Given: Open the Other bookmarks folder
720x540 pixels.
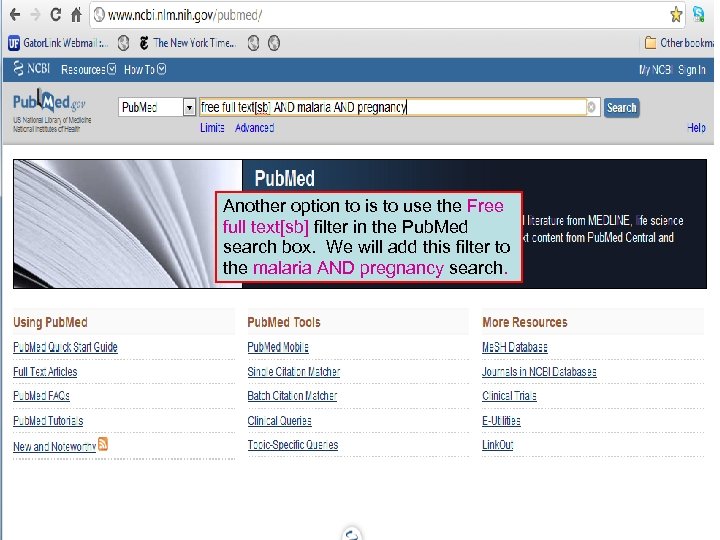Looking at the screenshot, I should click(679, 43).
